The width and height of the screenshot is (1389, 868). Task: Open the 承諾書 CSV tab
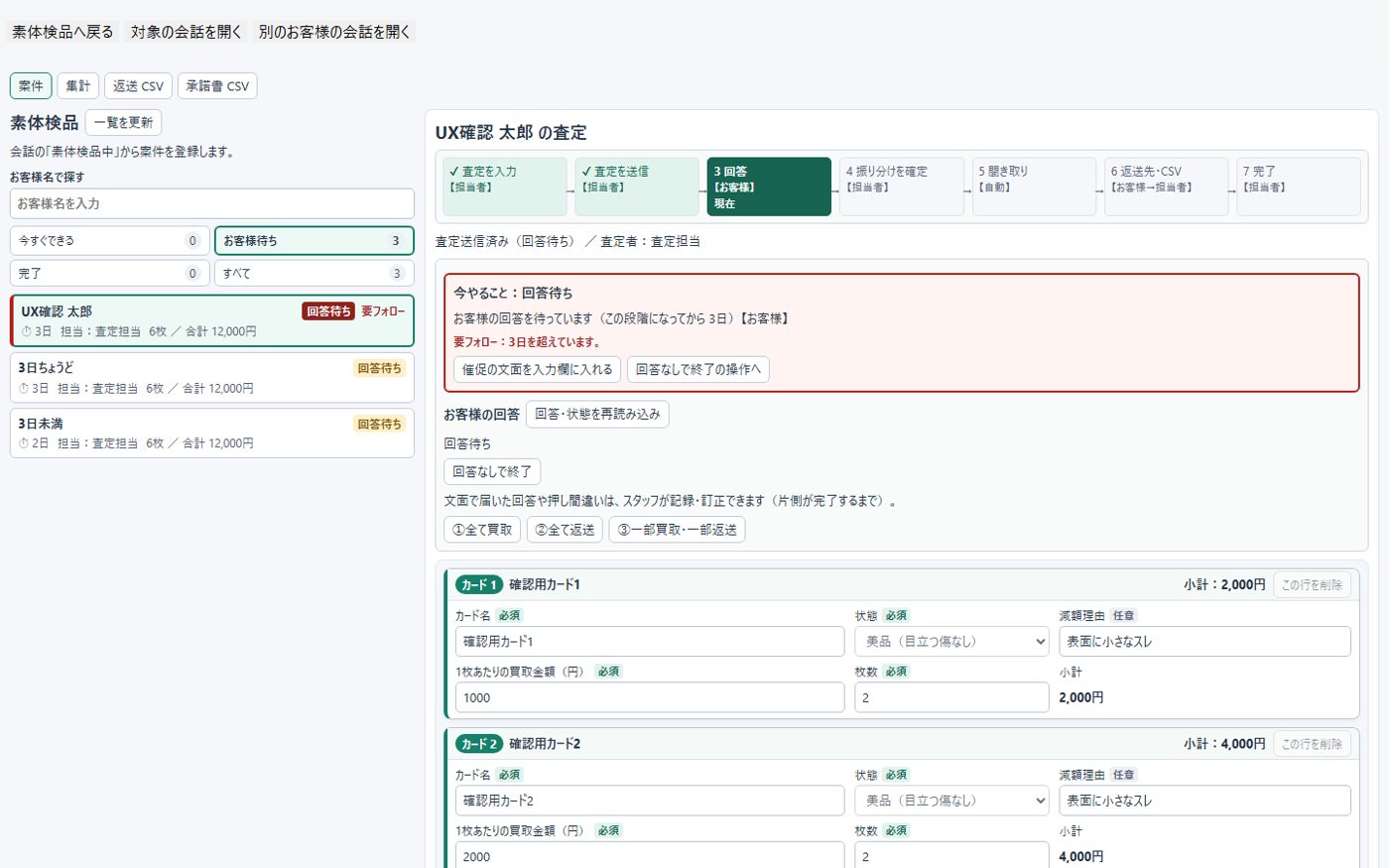pyautogui.click(x=217, y=86)
